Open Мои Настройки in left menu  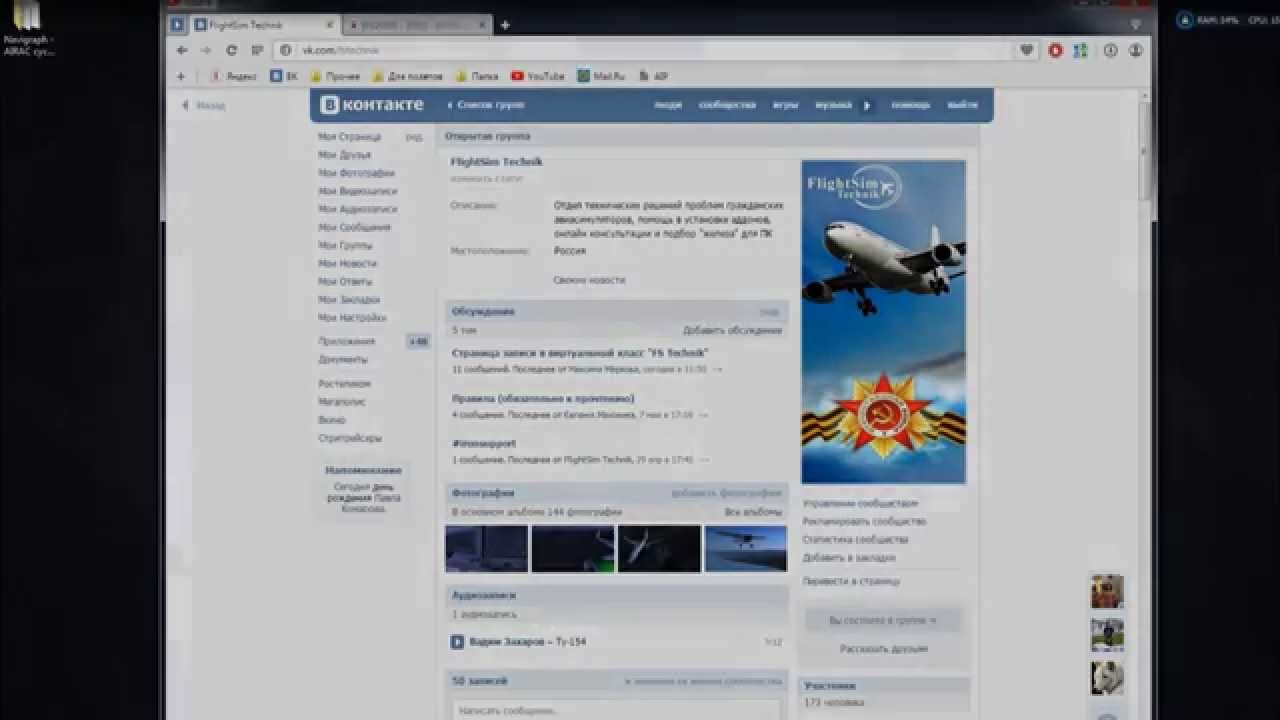352,317
